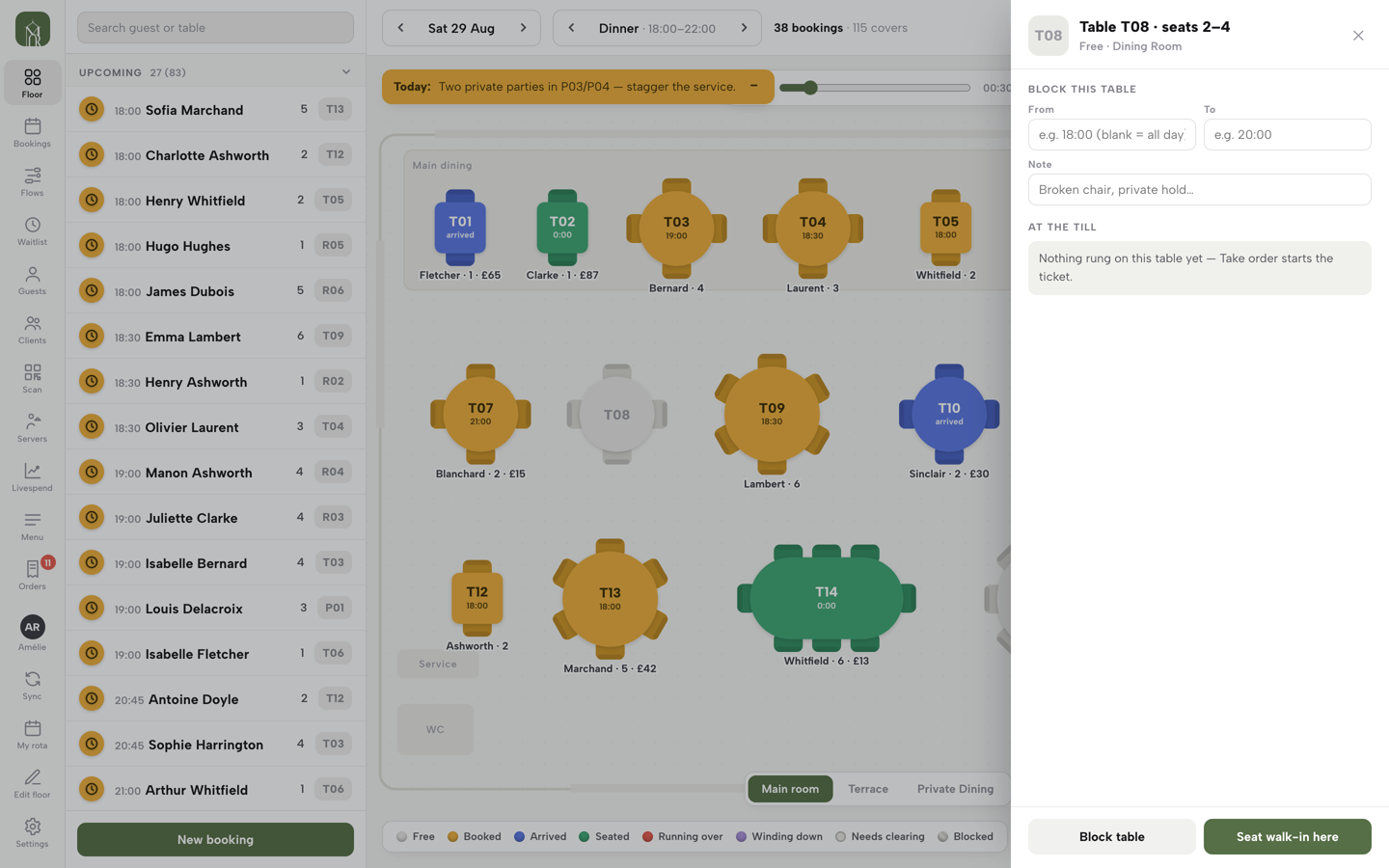Viewport: 1389px width, 868px height.
Task: Open the Servers sidebar icon
Action: 32,427
